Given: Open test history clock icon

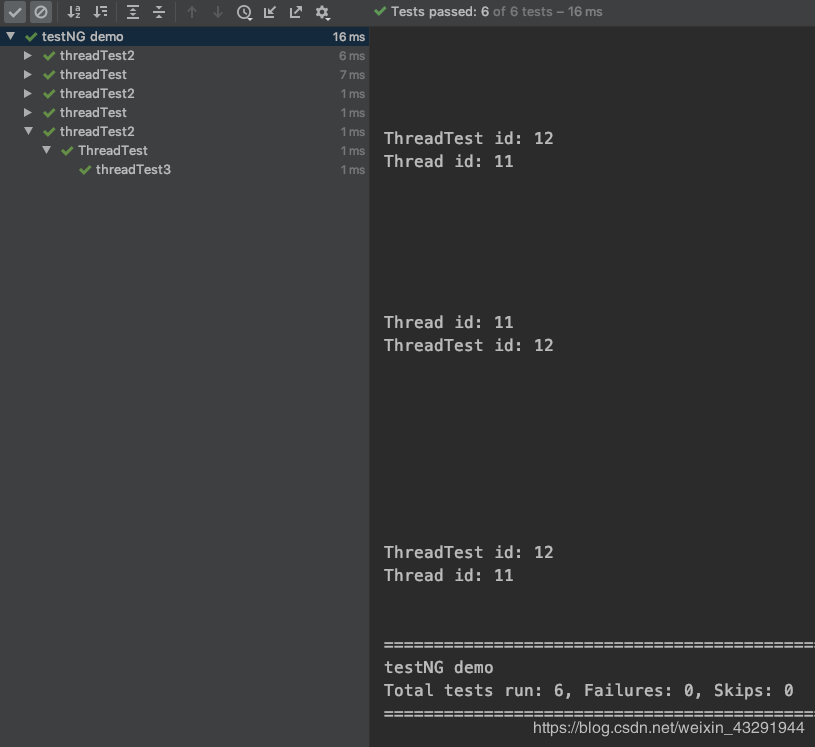Looking at the screenshot, I should [244, 12].
